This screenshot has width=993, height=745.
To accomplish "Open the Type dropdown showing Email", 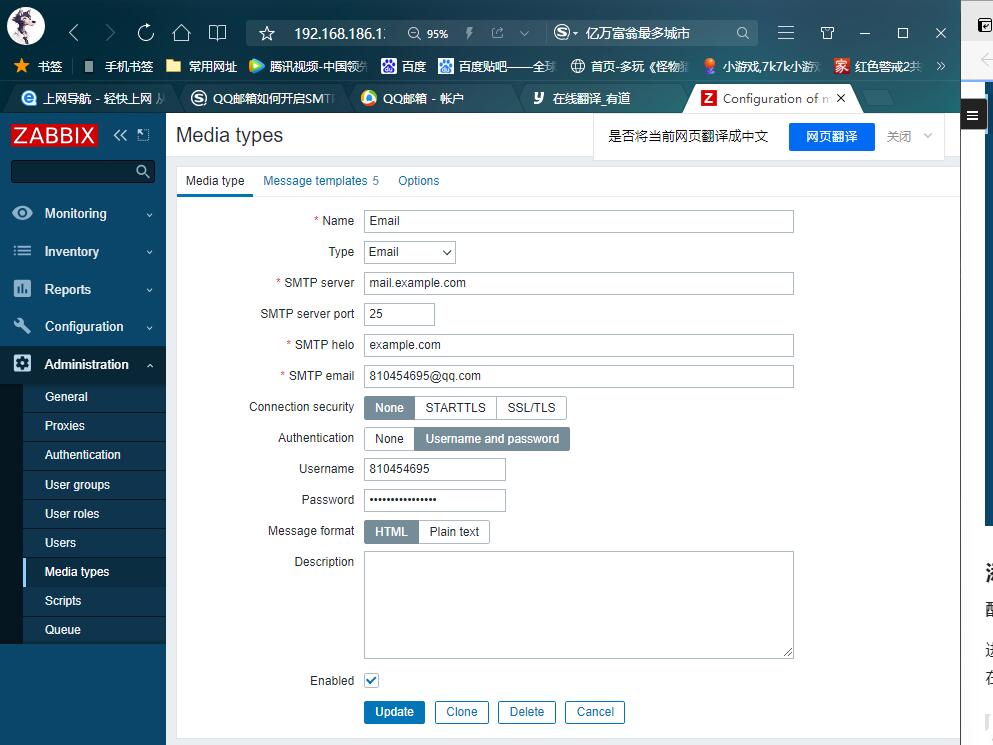I will (x=410, y=252).
